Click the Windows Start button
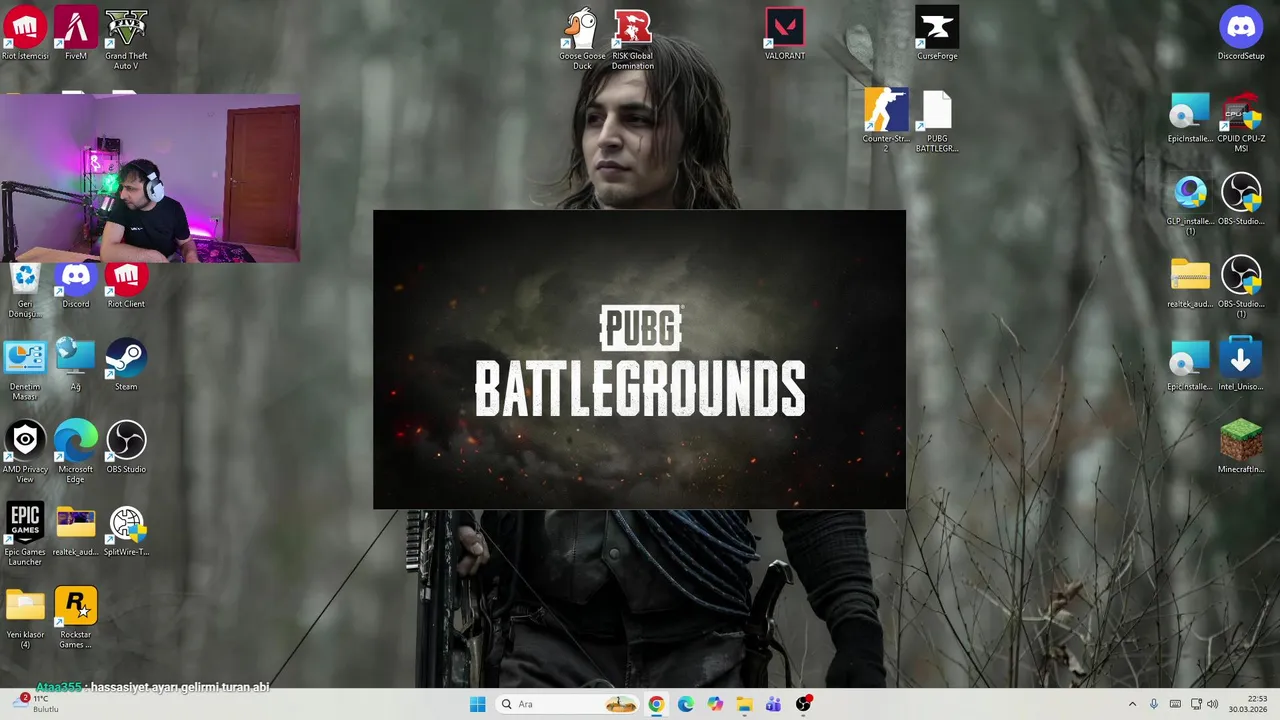Screen dimensions: 1280x720 [478, 704]
